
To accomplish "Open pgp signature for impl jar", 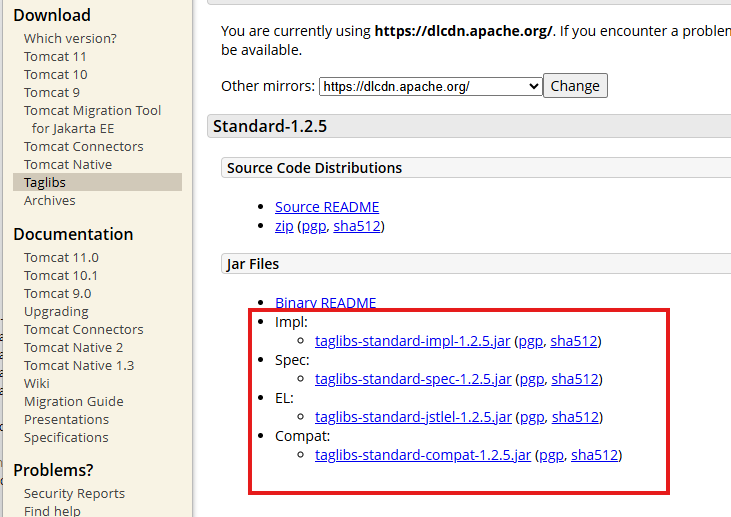I will pos(531,341).
